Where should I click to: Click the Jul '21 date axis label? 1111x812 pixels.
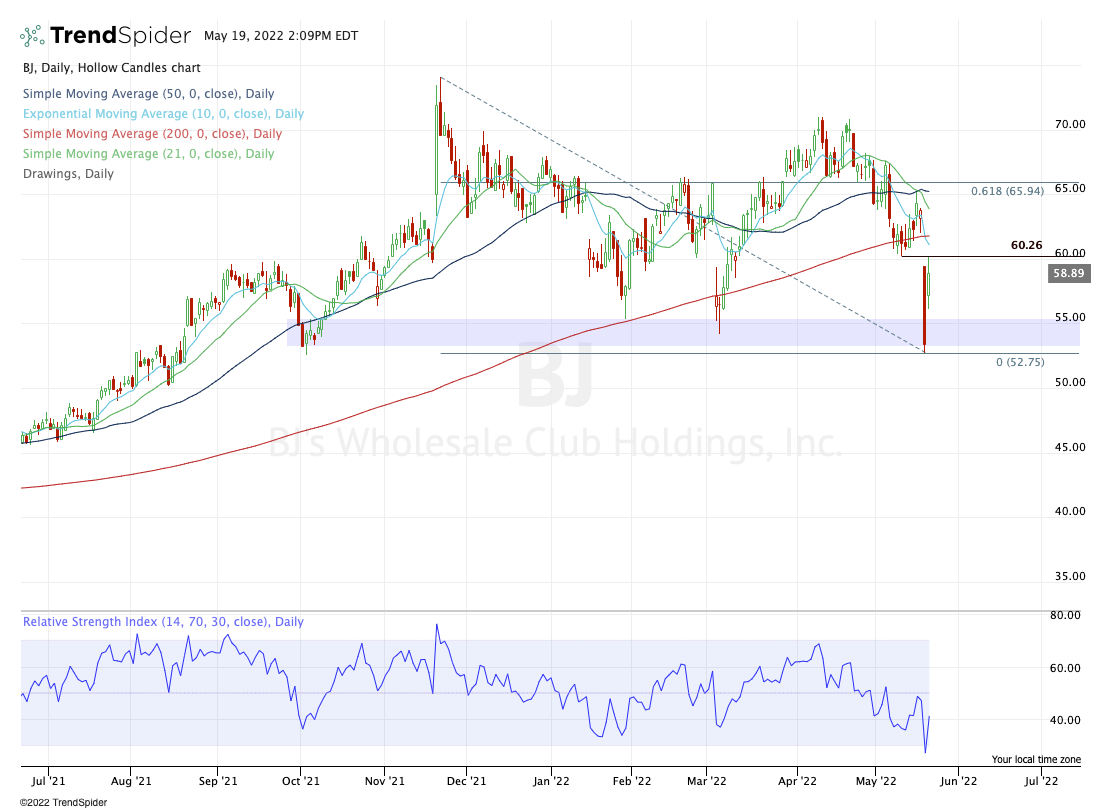point(49,781)
